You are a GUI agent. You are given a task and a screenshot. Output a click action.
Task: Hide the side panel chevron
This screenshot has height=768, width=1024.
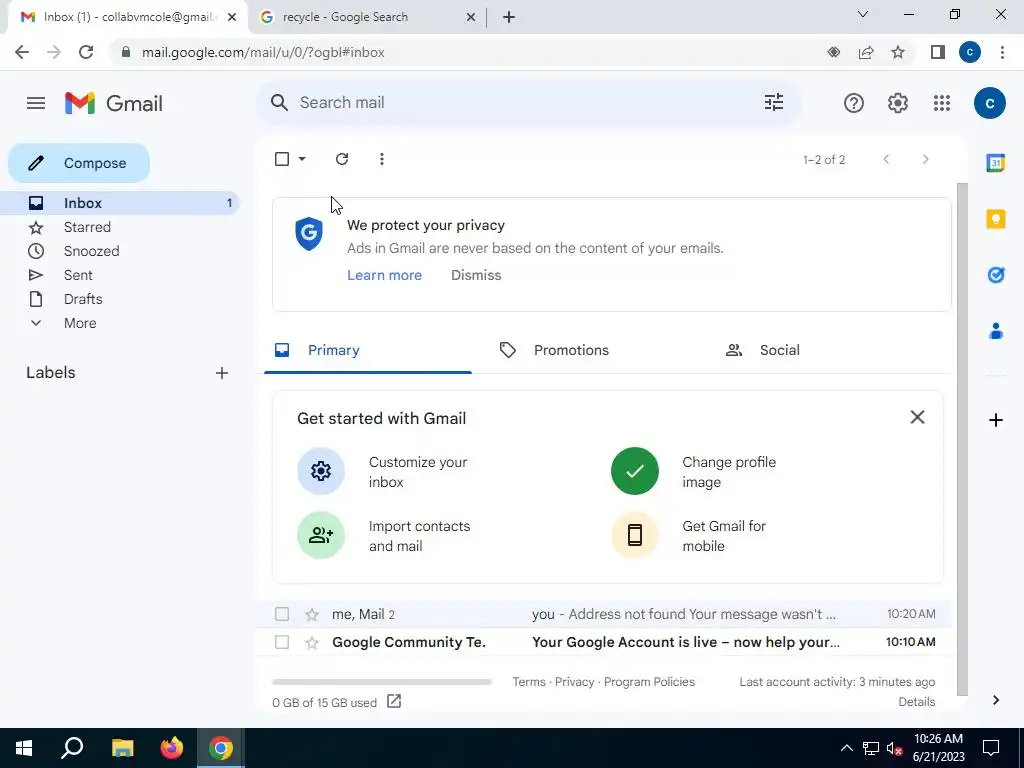(995, 700)
